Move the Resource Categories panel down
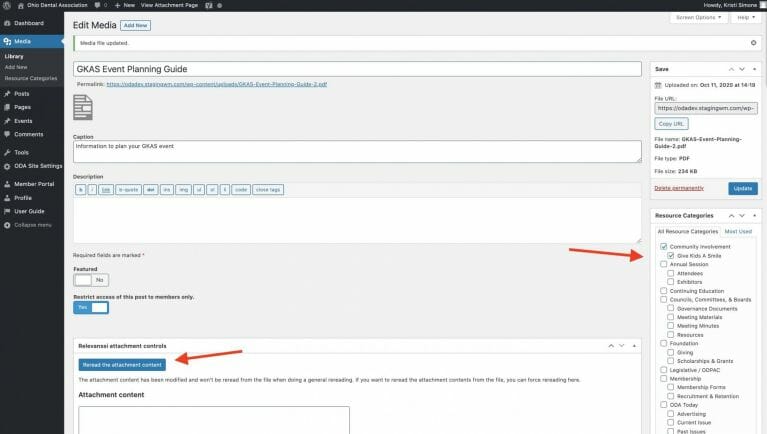This screenshot has width=767, height=434. tap(742, 216)
